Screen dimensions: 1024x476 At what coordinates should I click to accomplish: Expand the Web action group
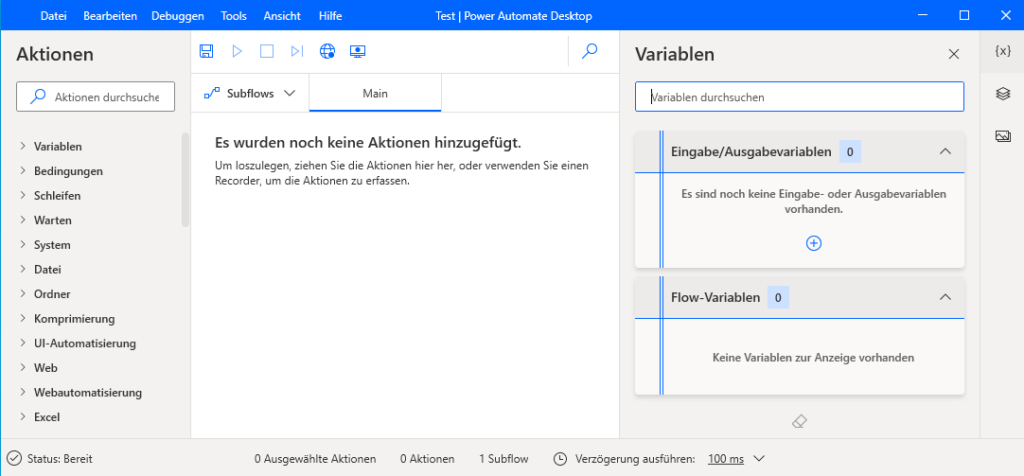coord(24,368)
